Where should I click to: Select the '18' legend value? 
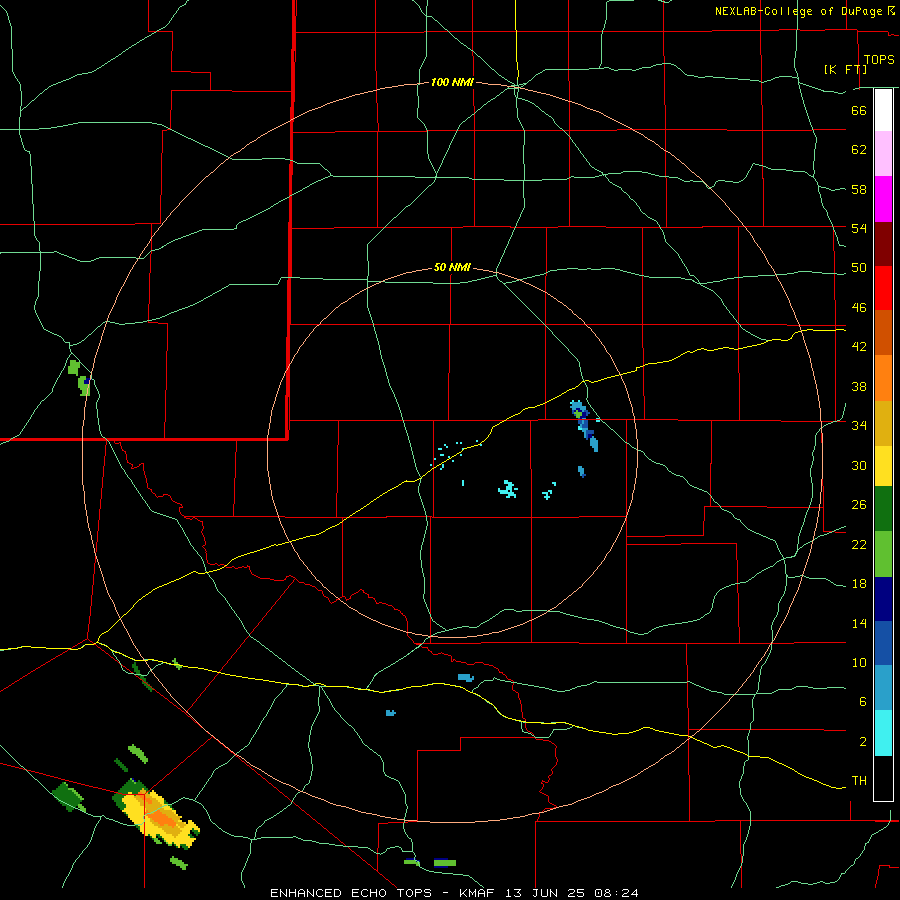(859, 584)
